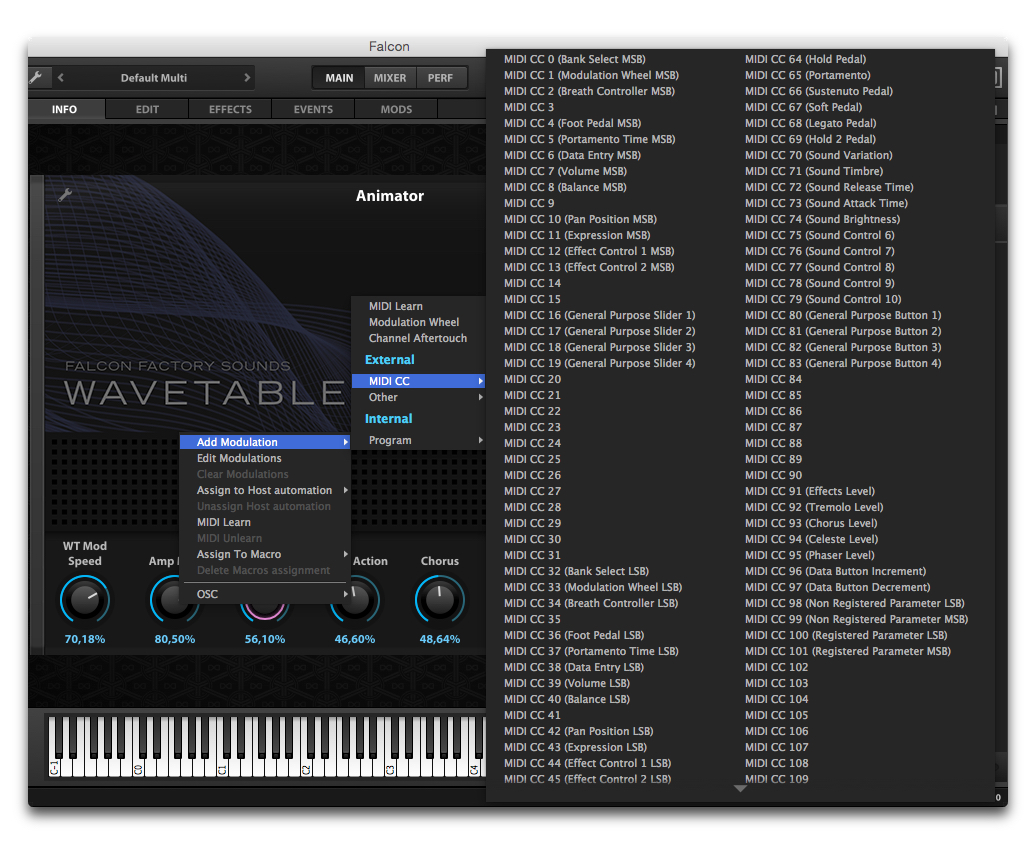1036x843 pixels.
Task: Click the WT Mod Speed value 70,18%
Action: point(85,639)
